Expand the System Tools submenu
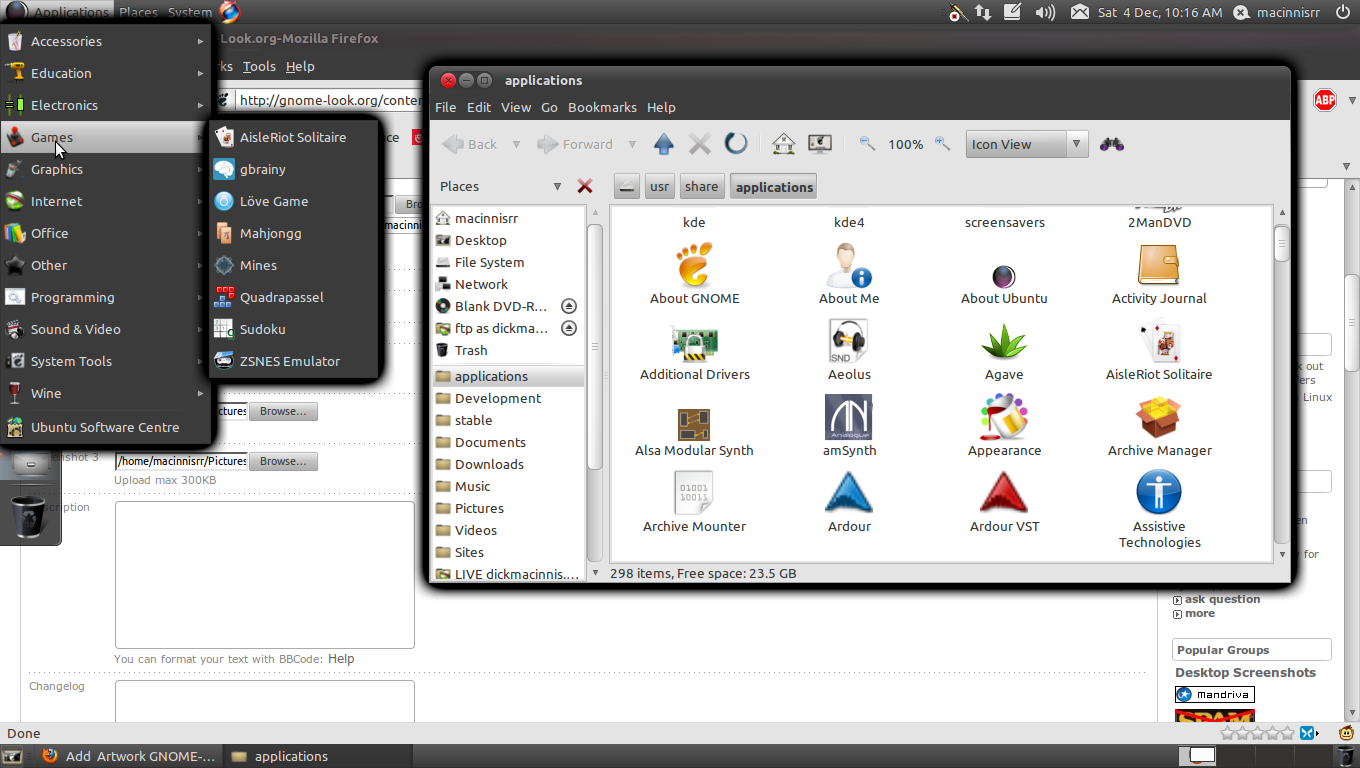Image resolution: width=1360 pixels, height=768 pixels. tap(106, 361)
